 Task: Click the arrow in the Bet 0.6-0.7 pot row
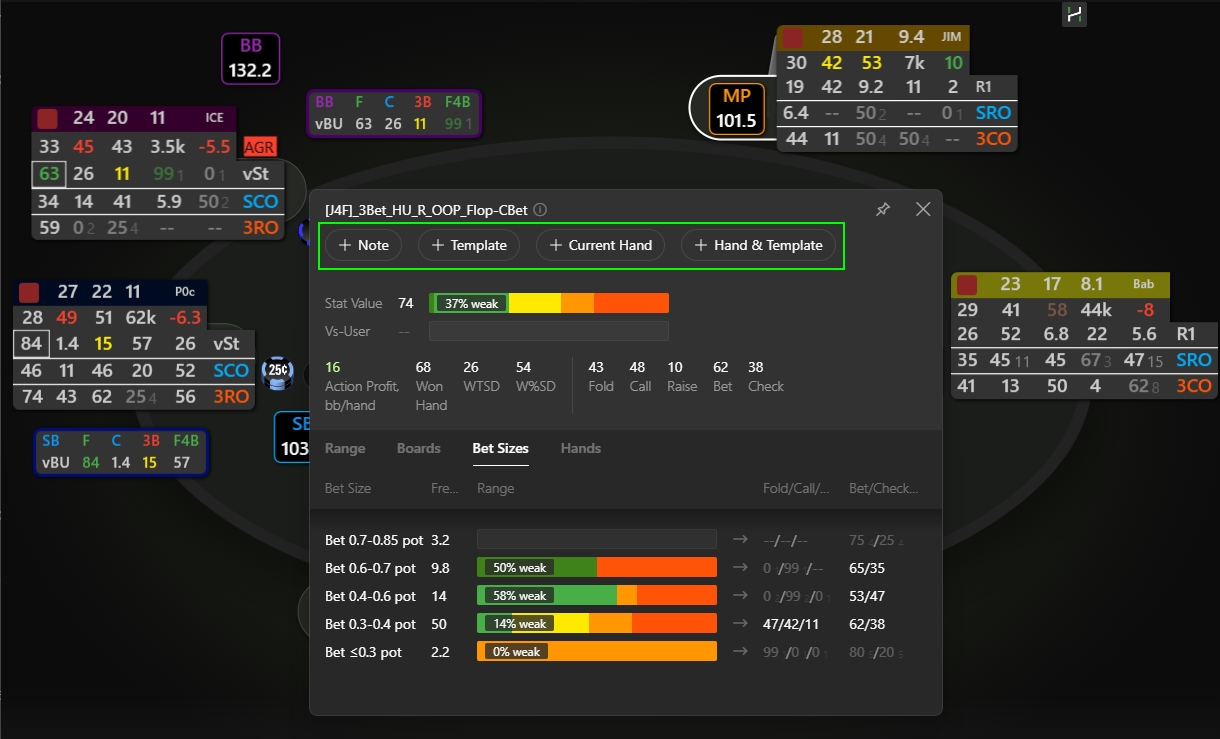pyautogui.click(x=740, y=568)
